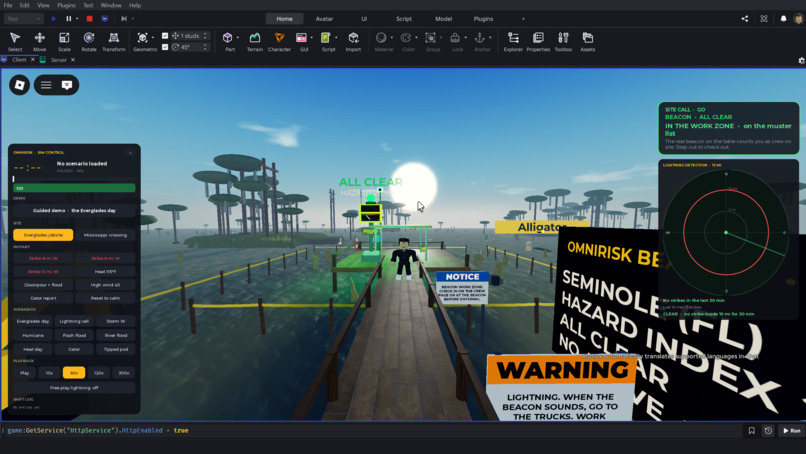Click the Material tool icon

[x=381, y=38]
